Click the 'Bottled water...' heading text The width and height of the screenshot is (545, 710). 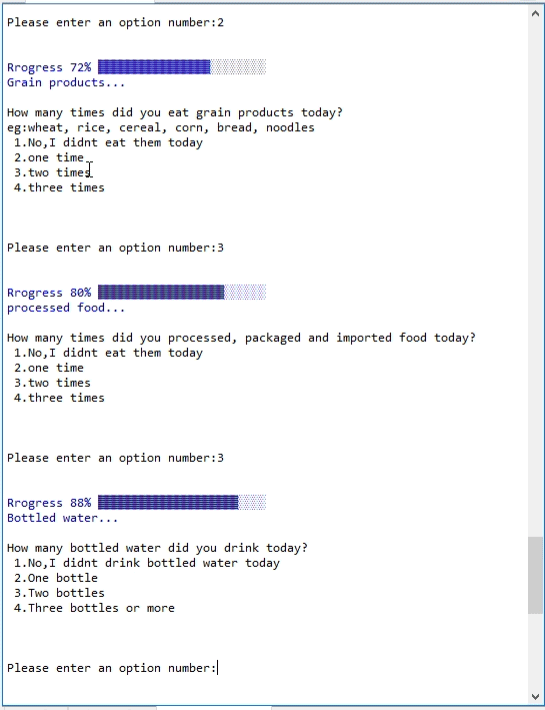pos(62,518)
